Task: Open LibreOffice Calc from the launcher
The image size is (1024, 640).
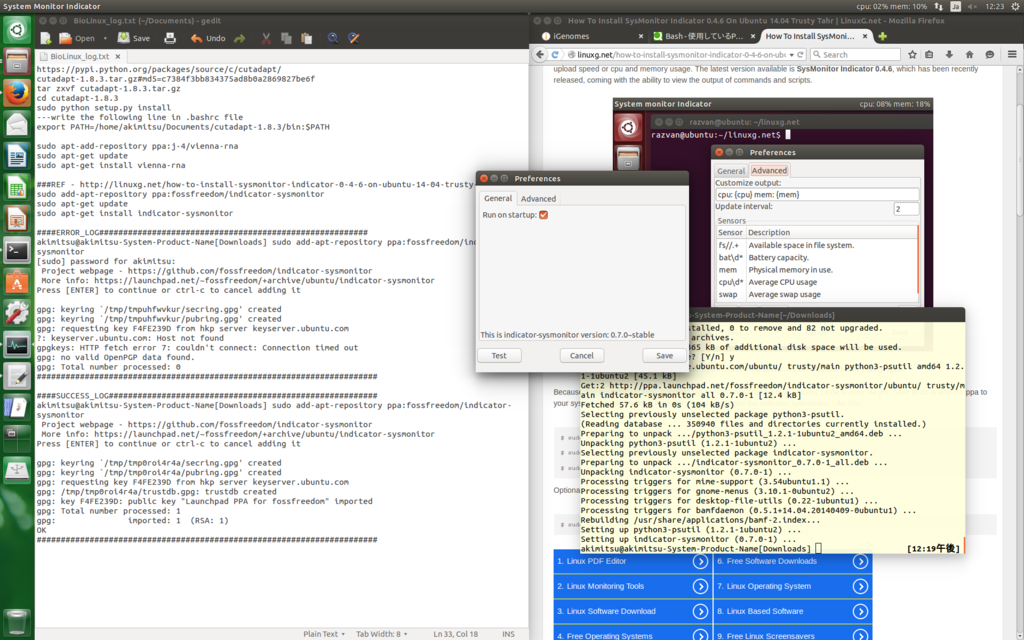Action: 17,188
